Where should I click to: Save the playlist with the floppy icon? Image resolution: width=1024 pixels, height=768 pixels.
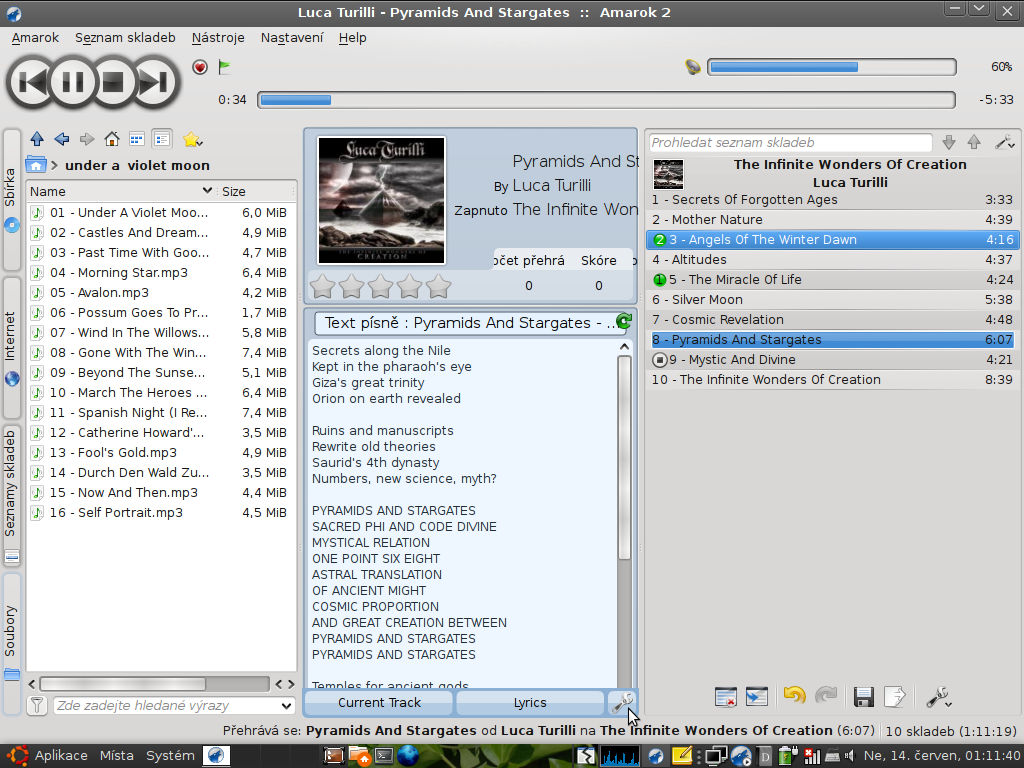coord(863,697)
